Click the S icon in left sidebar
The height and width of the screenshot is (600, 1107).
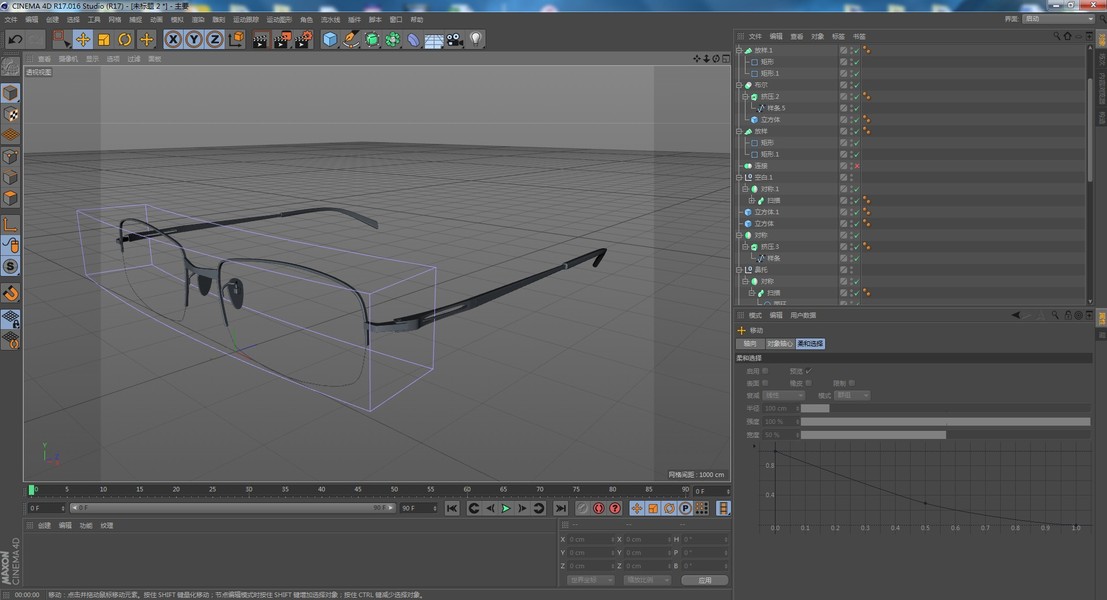point(10,266)
